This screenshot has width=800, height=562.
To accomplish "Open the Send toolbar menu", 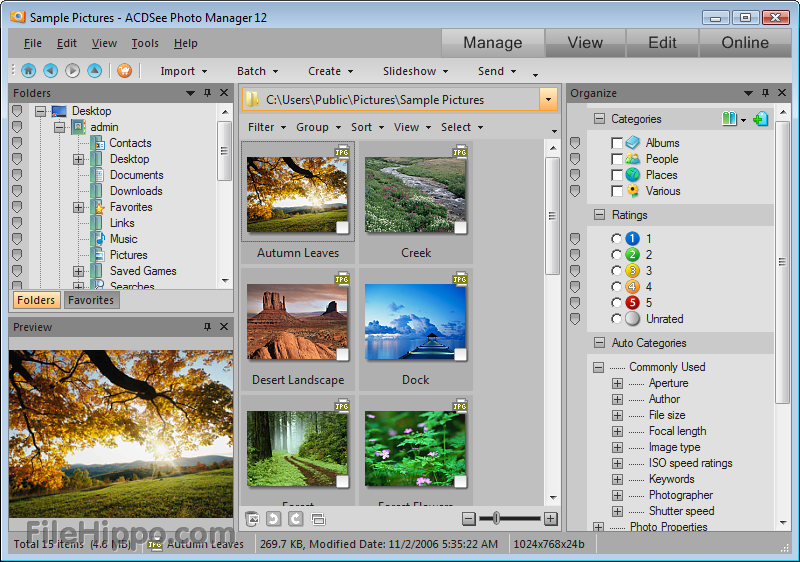I will 497,71.
